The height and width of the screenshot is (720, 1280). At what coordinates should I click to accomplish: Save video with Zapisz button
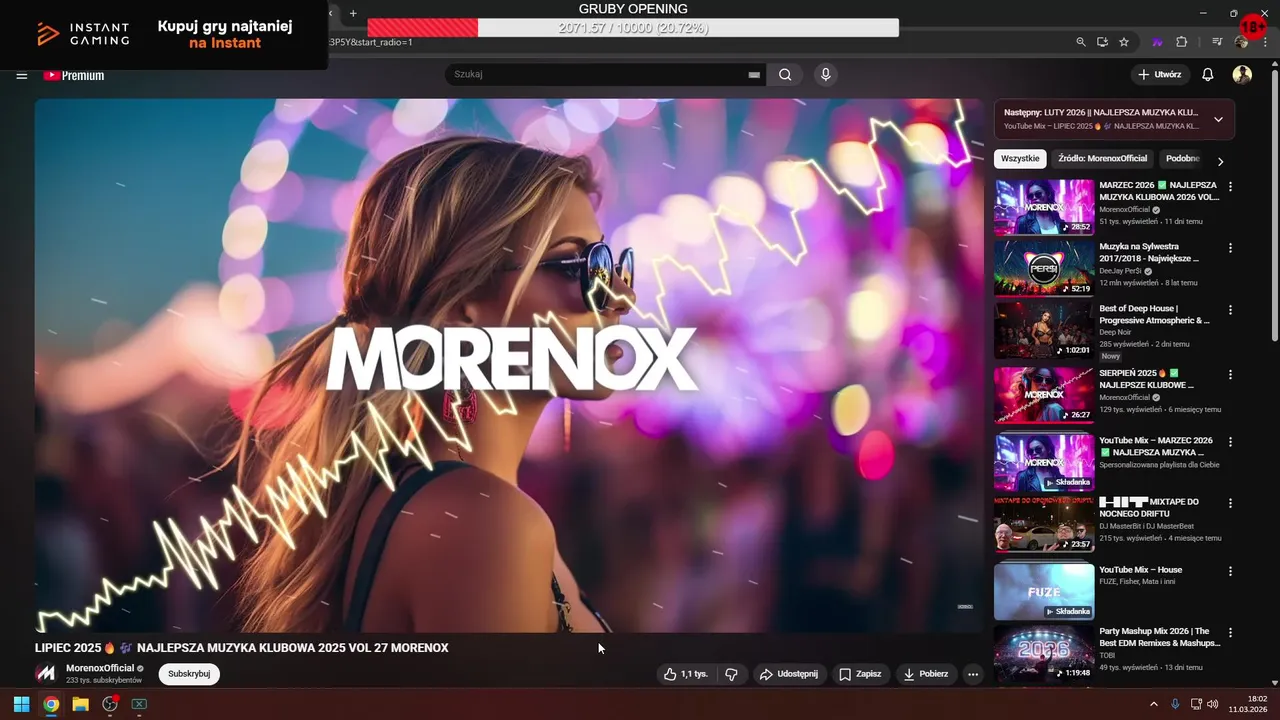point(860,674)
